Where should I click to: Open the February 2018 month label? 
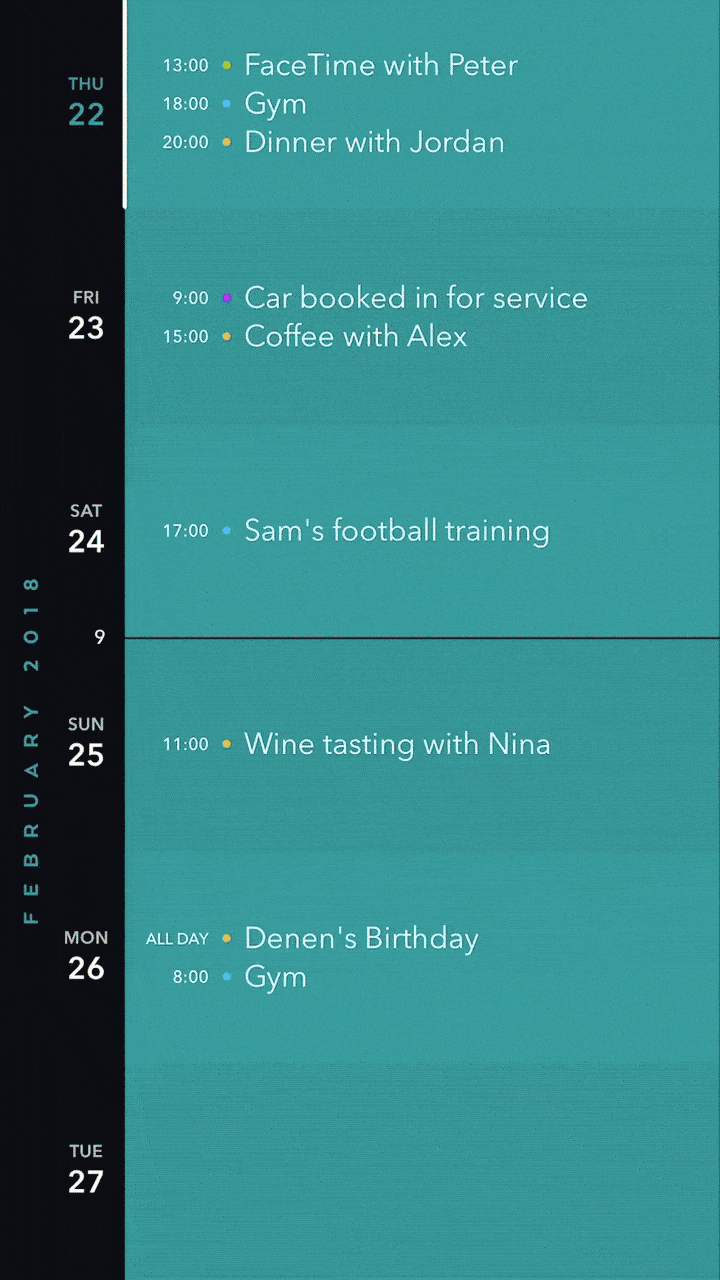[x=31, y=750]
